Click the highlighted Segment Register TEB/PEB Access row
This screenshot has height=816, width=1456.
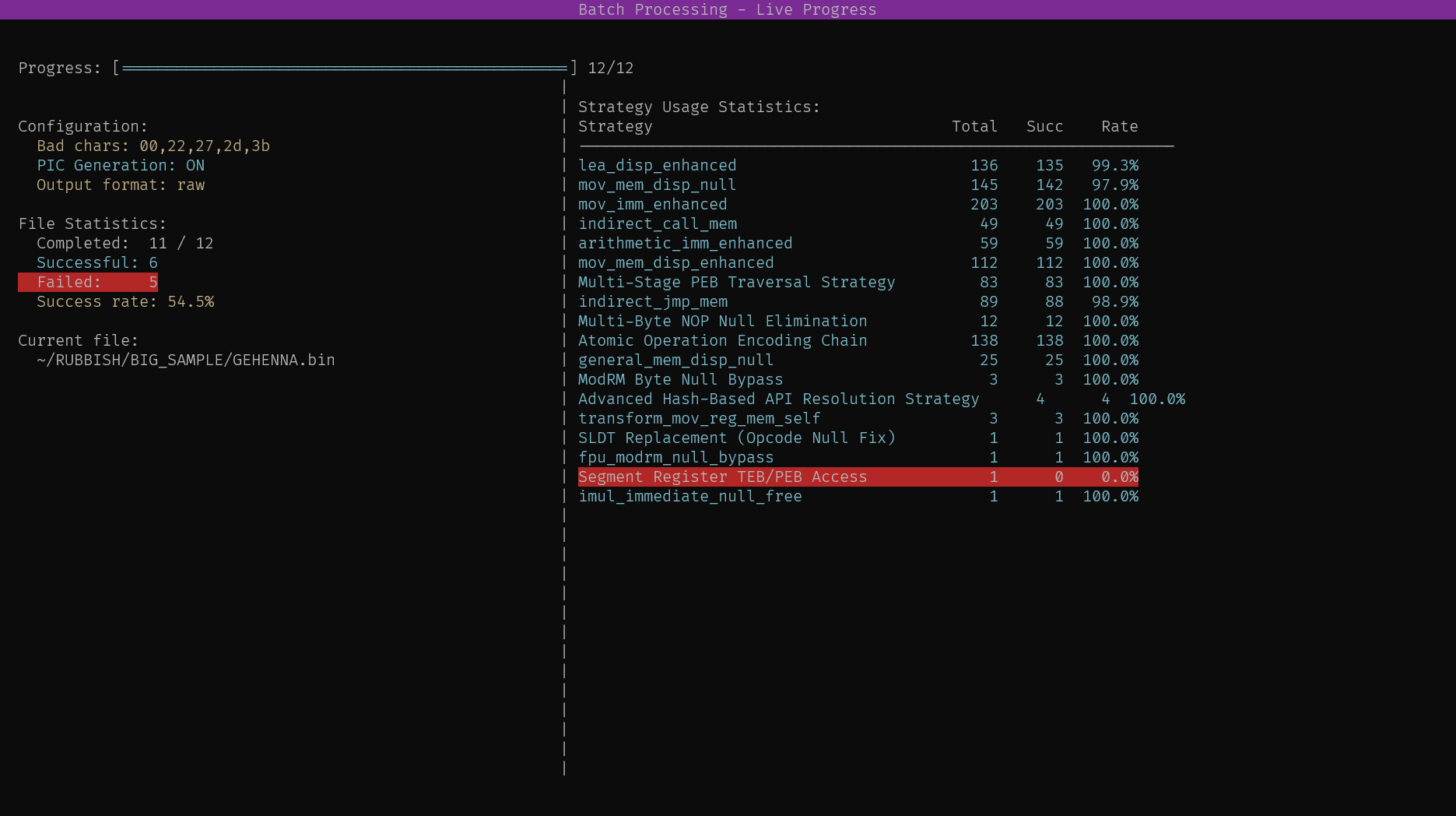722,477
